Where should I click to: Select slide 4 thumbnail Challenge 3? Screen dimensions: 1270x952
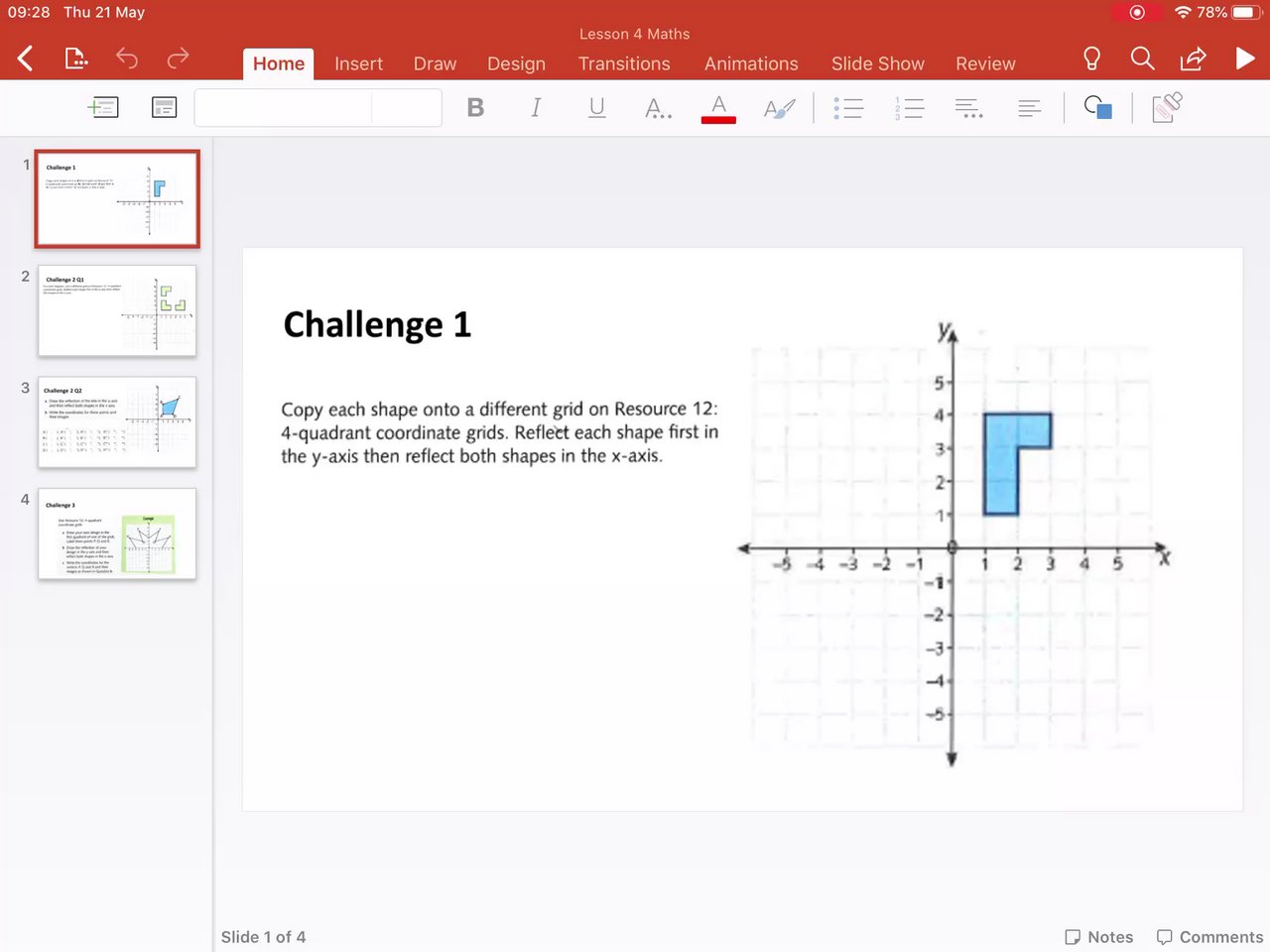coord(117,534)
